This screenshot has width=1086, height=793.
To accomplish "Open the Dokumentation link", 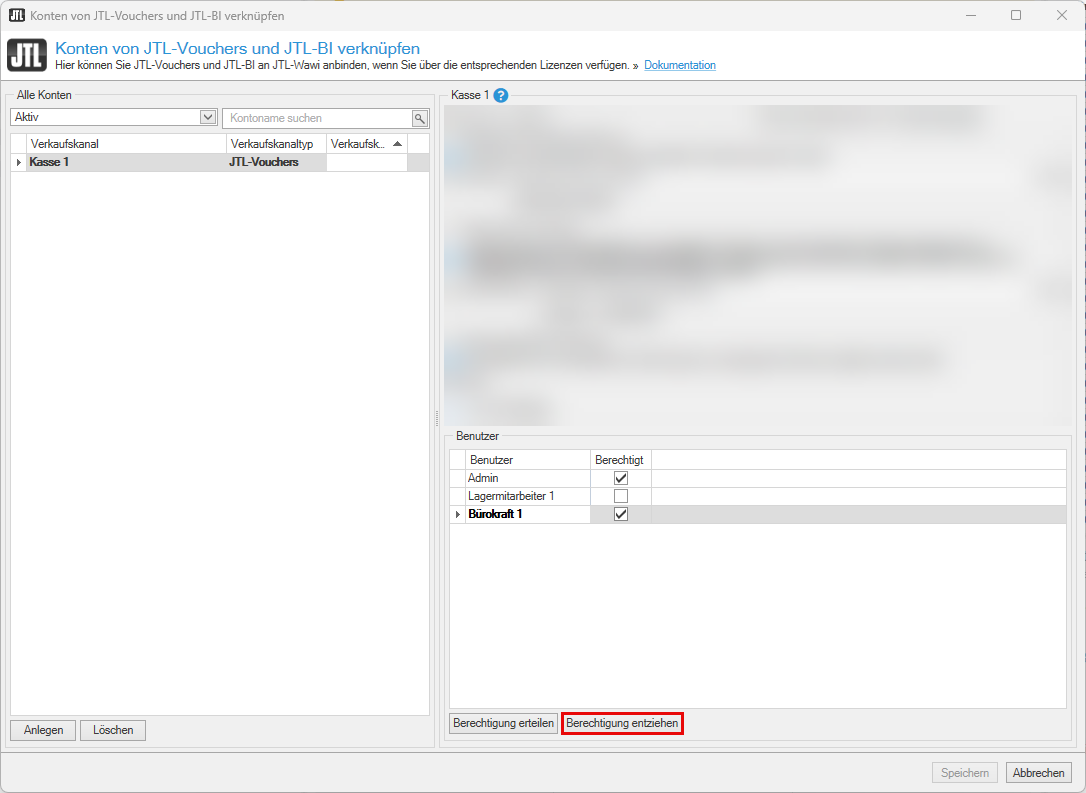I will [x=680, y=65].
